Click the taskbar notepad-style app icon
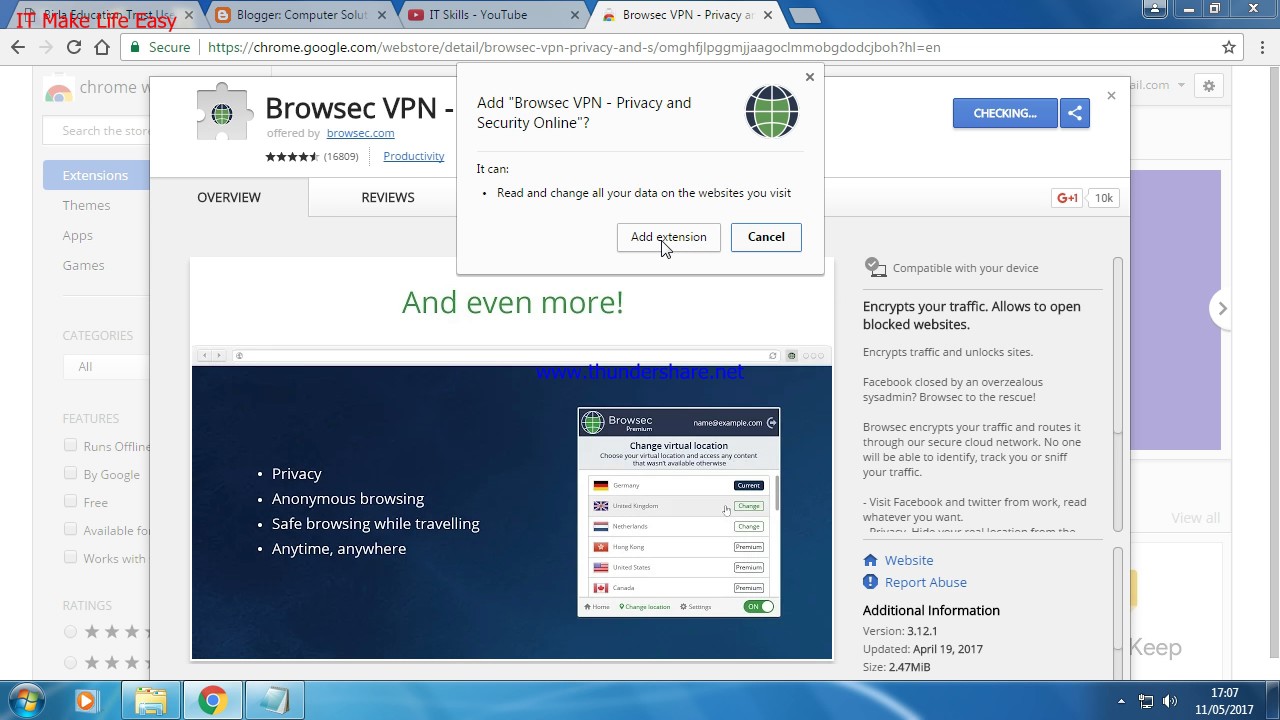 point(274,701)
